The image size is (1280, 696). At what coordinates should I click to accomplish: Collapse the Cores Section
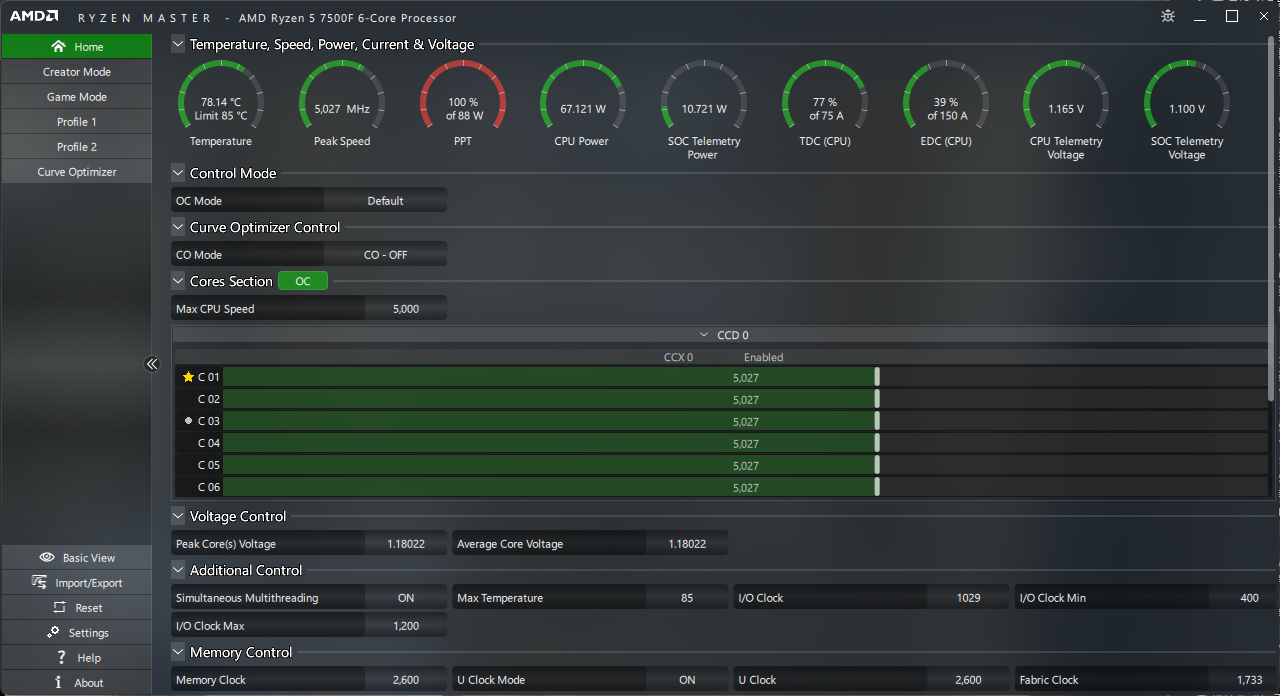click(178, 281)
